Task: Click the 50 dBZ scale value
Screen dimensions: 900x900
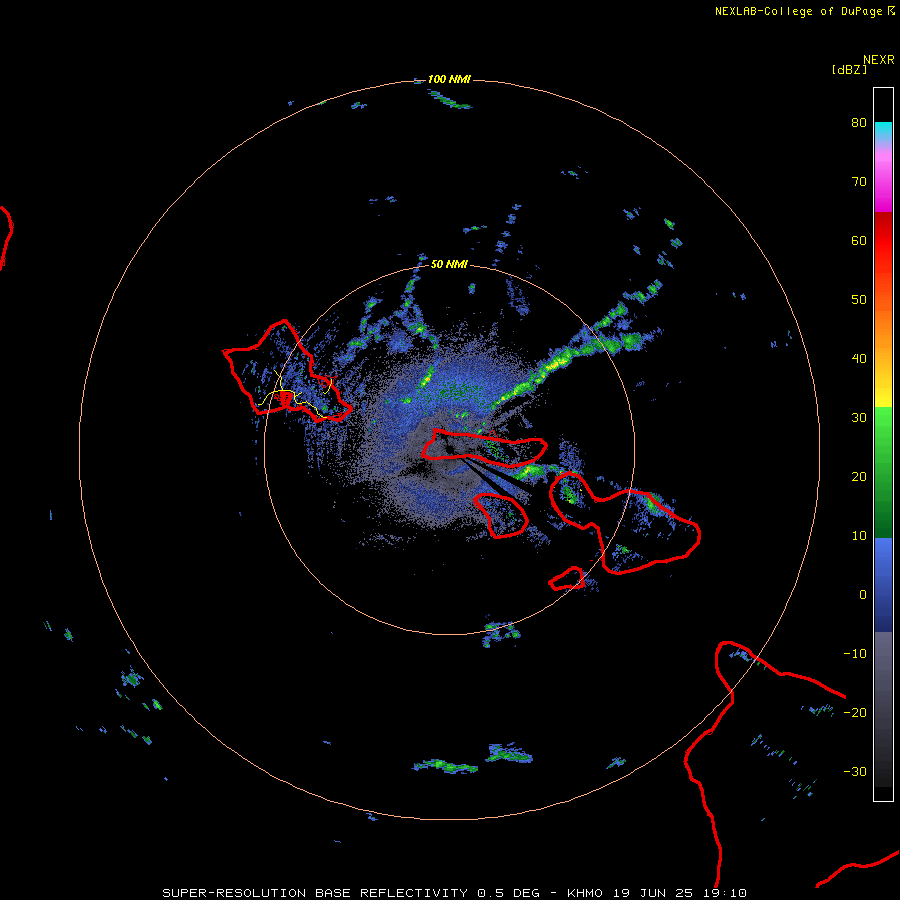Action: pos(859,300)
